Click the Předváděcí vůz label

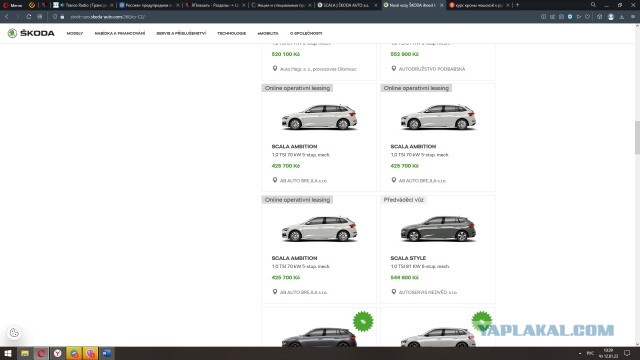(x=404, y=200)
